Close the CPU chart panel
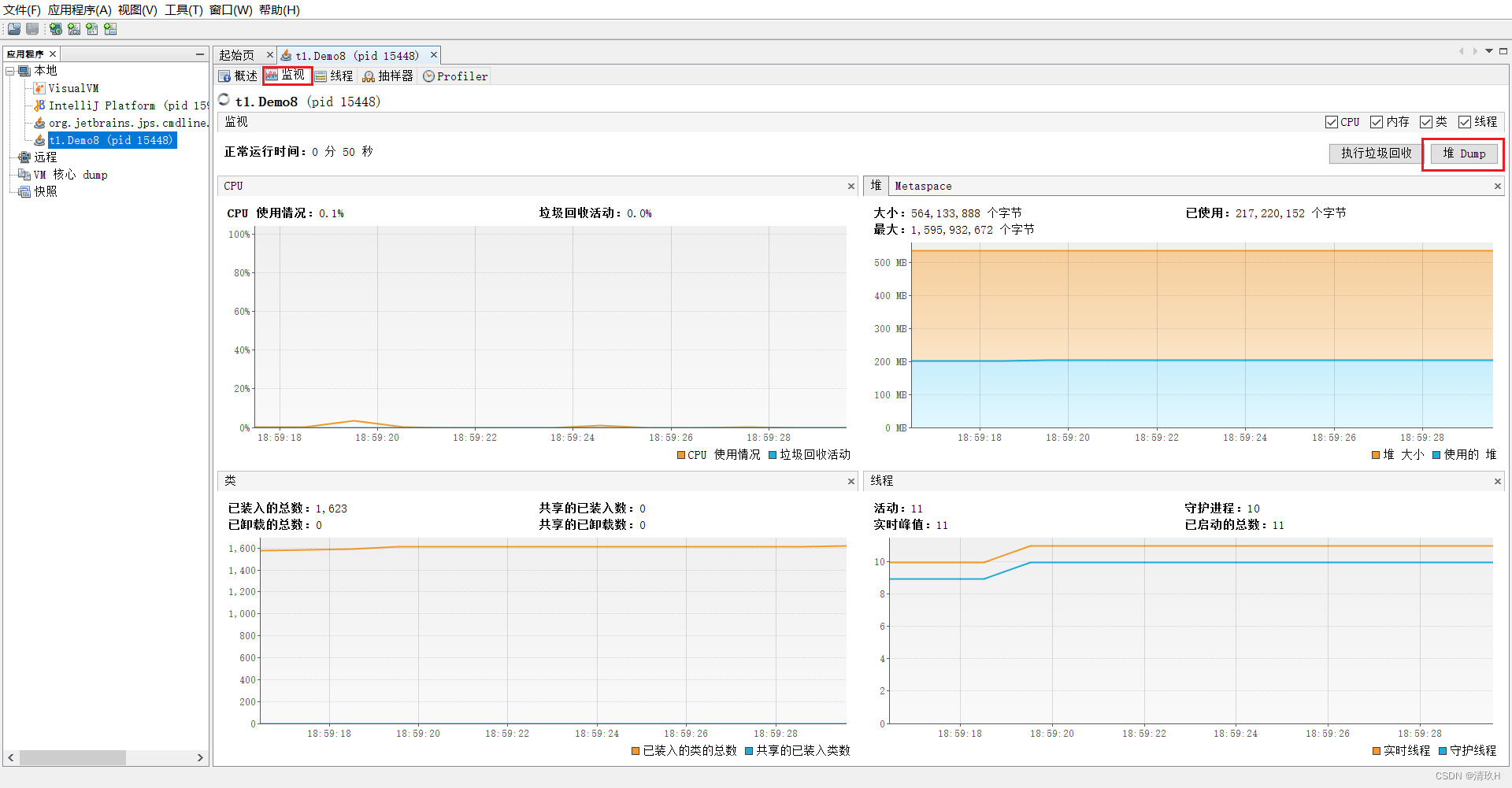The height and width of the screenshot is (788, 1512). tap(850, 187)
